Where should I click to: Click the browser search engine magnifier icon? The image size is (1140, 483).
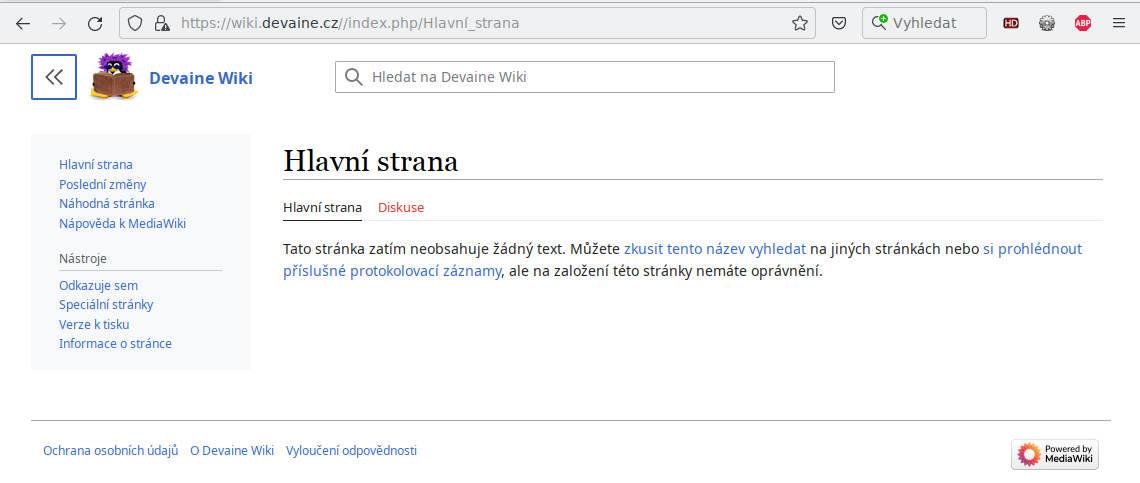point(879,23)
